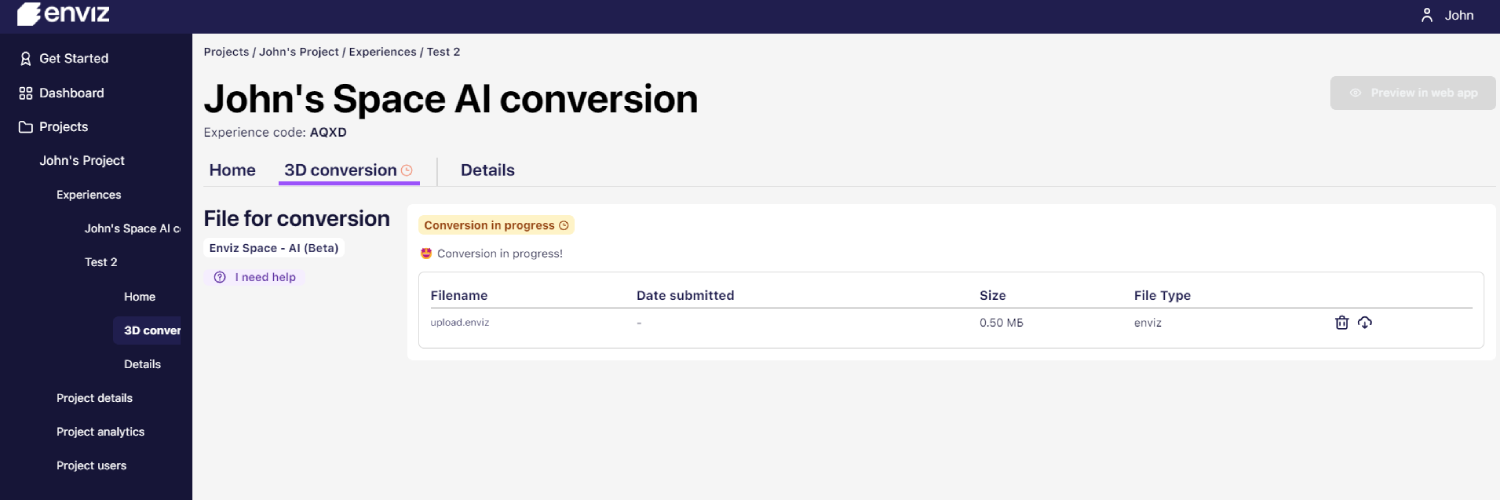
Task: Click the Filename column header
Action: (x=459, y=296)
